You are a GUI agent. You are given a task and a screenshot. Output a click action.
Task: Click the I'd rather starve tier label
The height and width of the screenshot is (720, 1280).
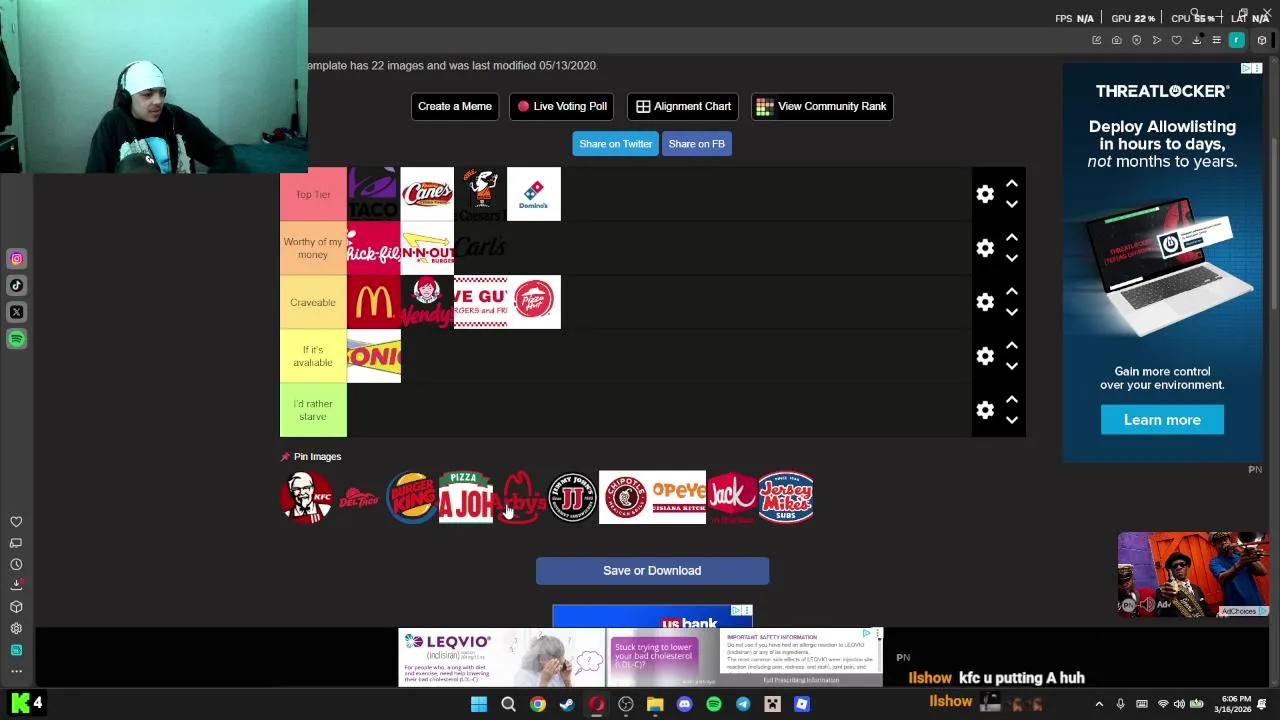(313, 410)
